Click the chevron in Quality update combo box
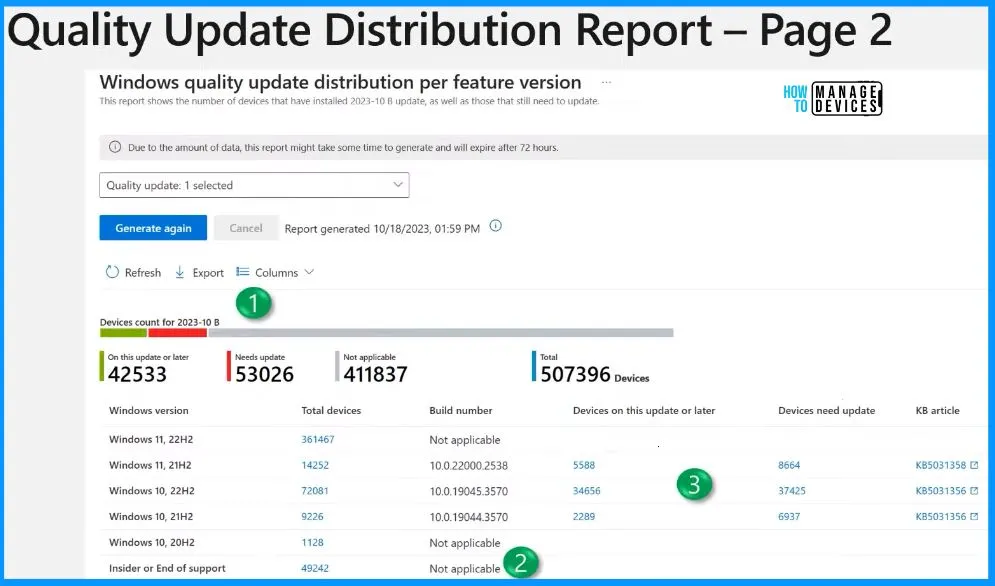Image resolution: width=995 pixels, height=586 pixels. (398, 185)
